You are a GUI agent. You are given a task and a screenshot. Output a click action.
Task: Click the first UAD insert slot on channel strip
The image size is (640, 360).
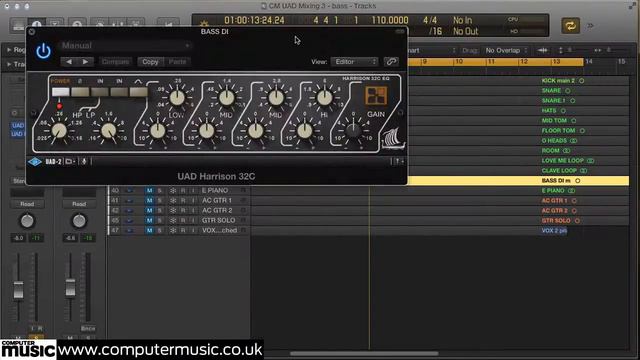click(18, 126)
